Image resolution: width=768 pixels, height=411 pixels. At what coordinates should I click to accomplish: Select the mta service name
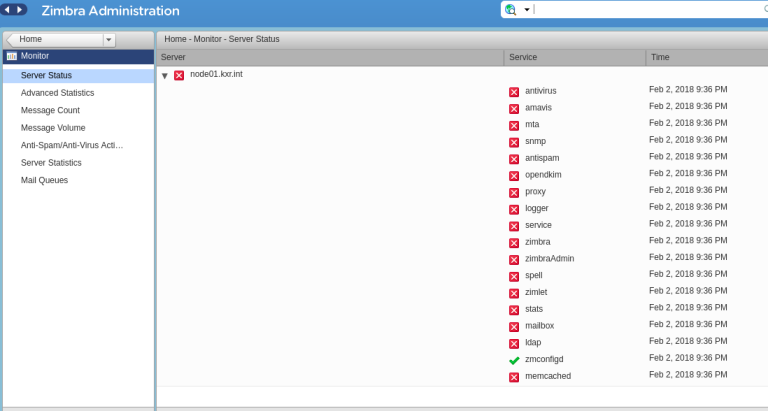[532, 124]
